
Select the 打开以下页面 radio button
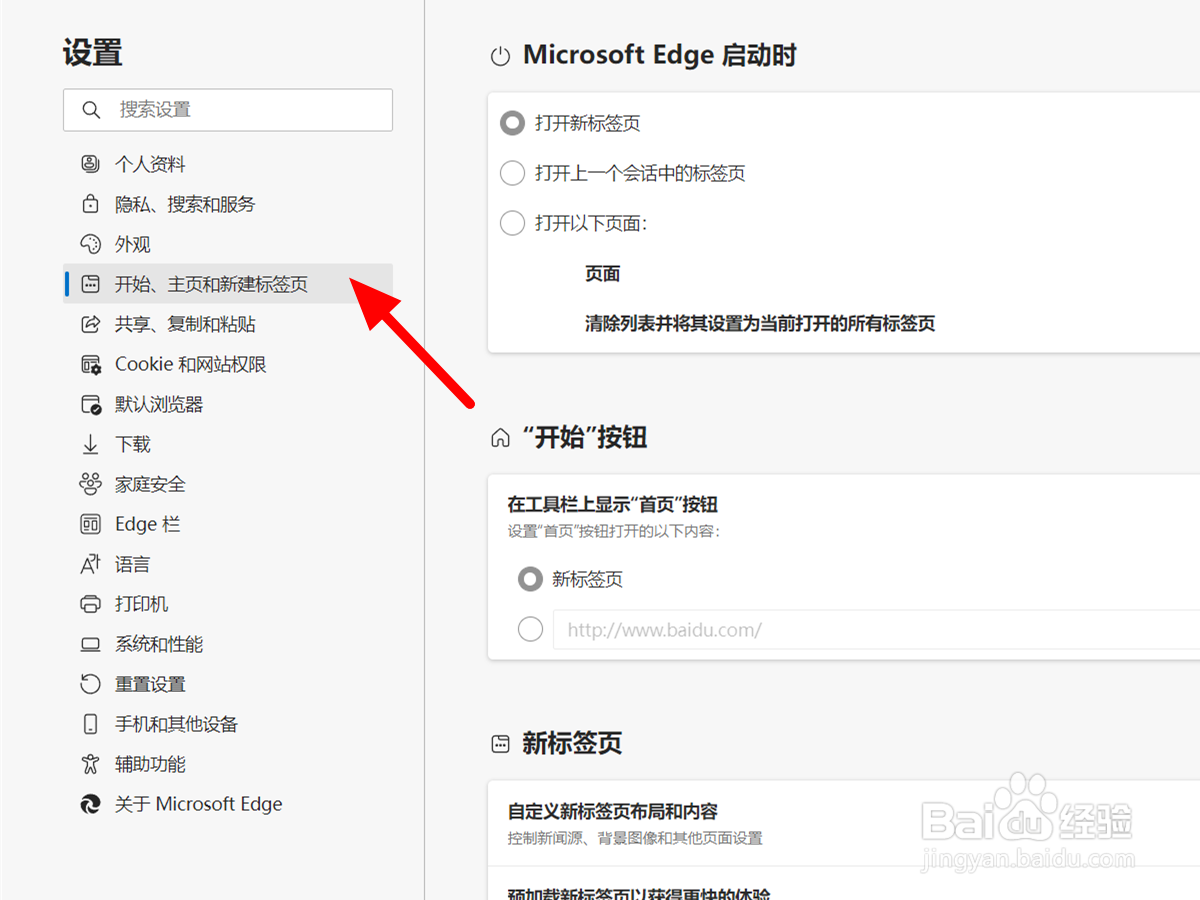pos(512,223)
